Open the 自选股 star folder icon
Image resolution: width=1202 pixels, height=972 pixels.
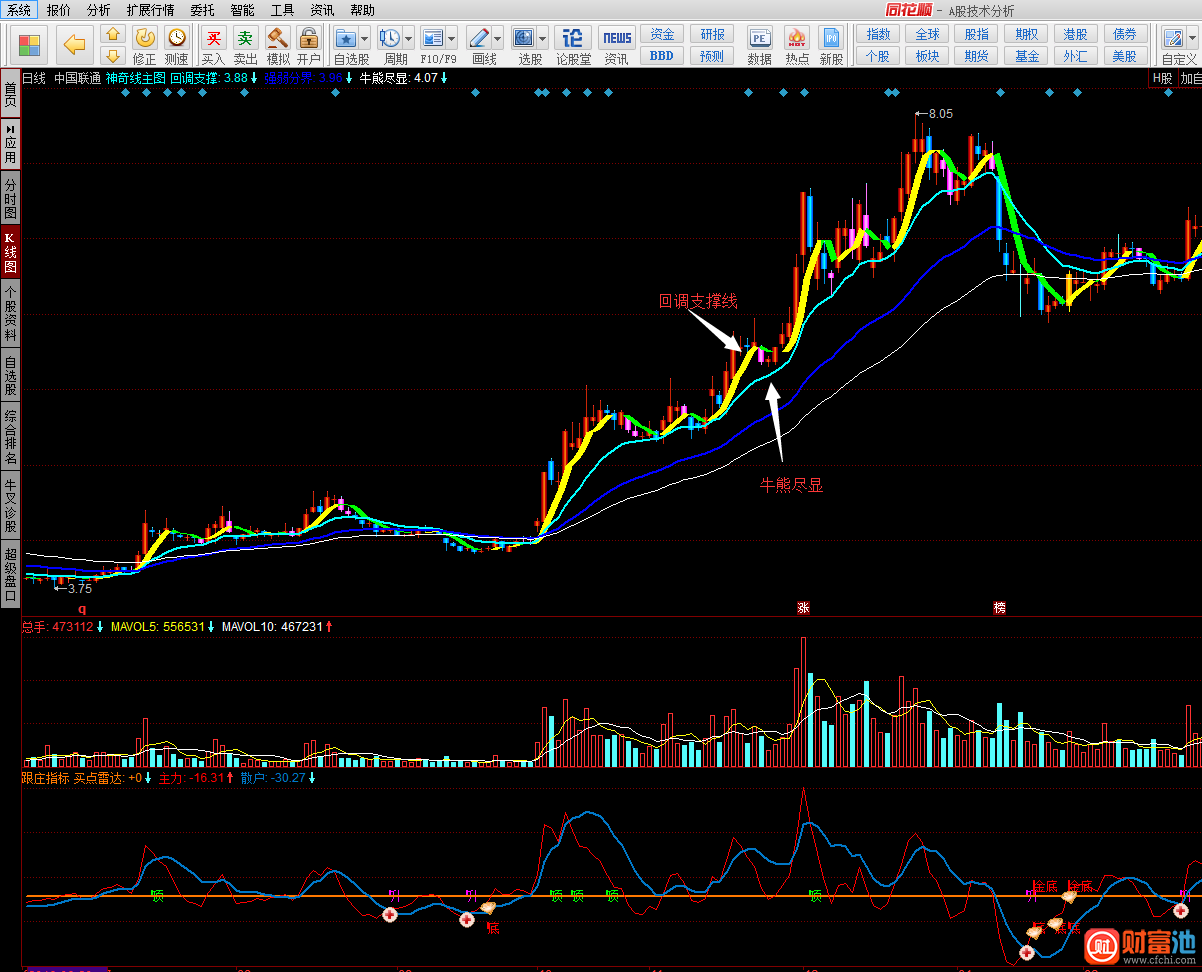click(346, 39)
